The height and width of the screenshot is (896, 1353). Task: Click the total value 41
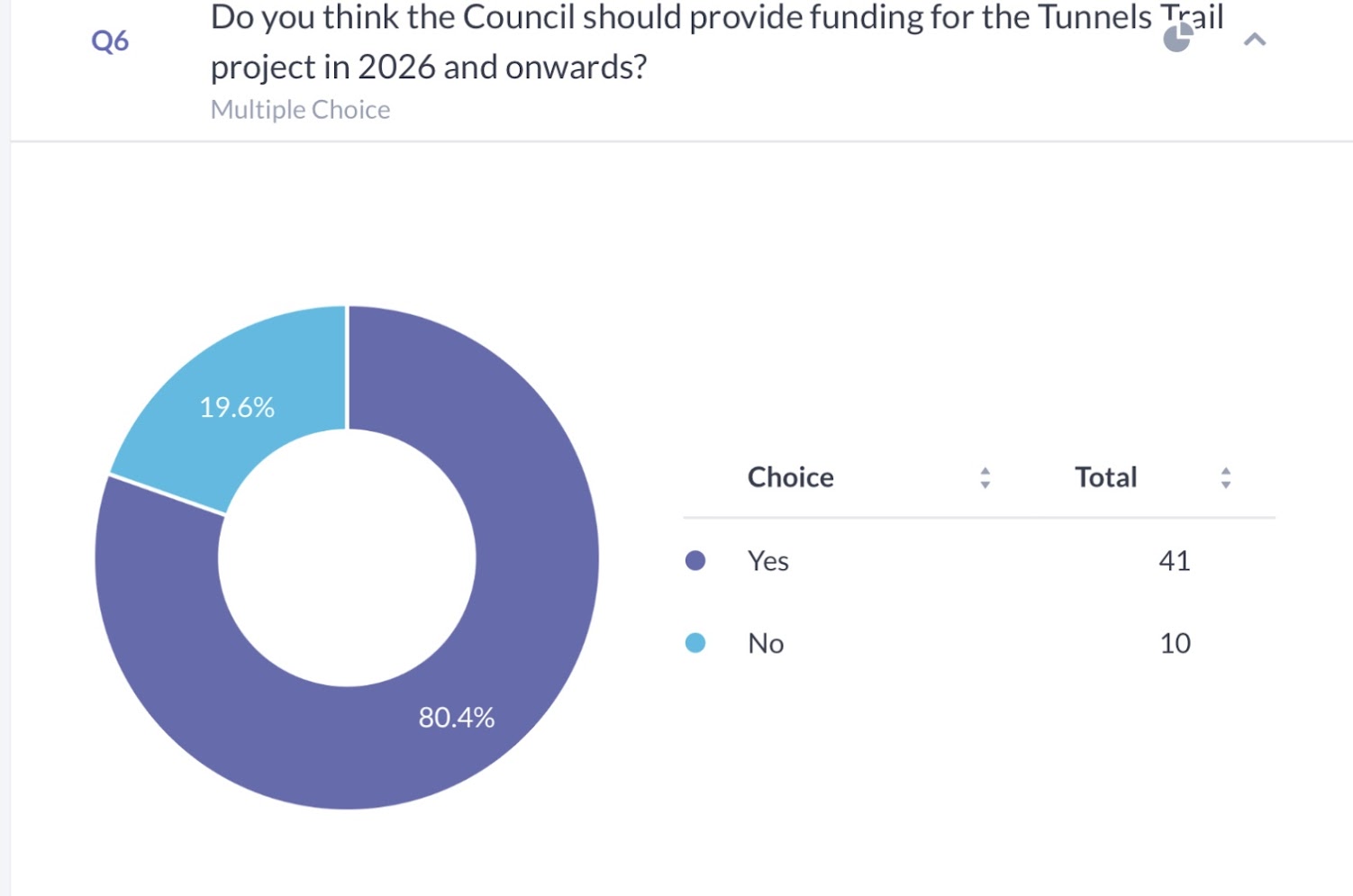1174,561
